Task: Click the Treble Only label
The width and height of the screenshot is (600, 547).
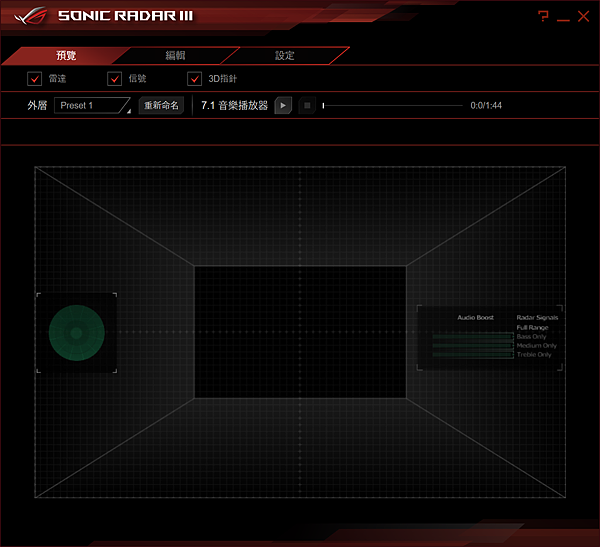Action: click(x=534, y=355)
